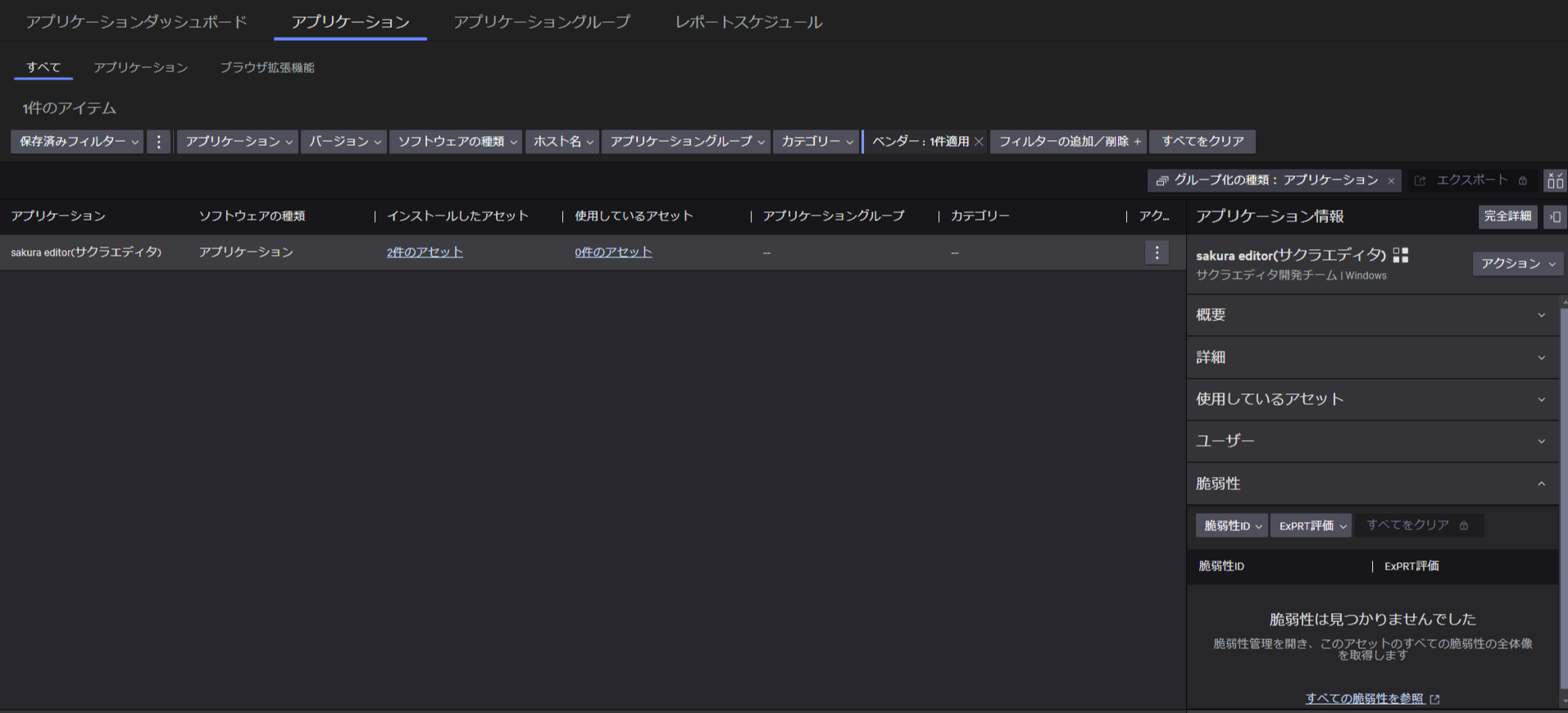Open the 脆弱性ID filter dropdown

(1232, 525)
